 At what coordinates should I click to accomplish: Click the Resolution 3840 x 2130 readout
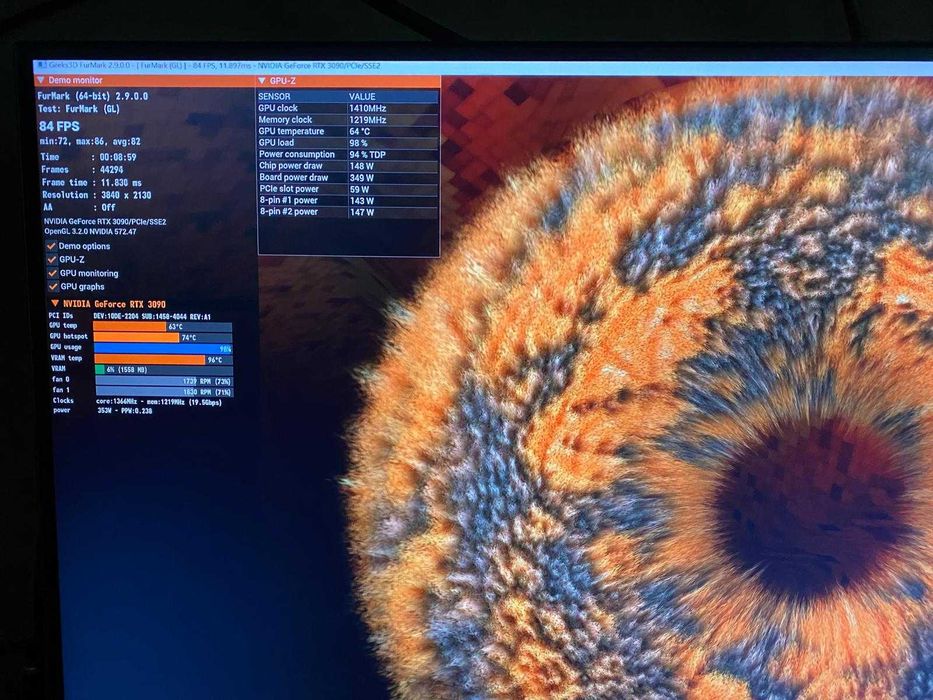pos(97,195)
